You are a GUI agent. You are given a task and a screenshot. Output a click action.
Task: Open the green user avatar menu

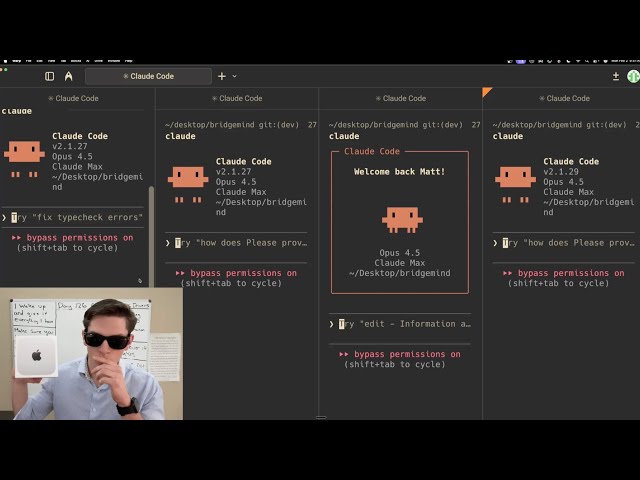click(633, 76)
